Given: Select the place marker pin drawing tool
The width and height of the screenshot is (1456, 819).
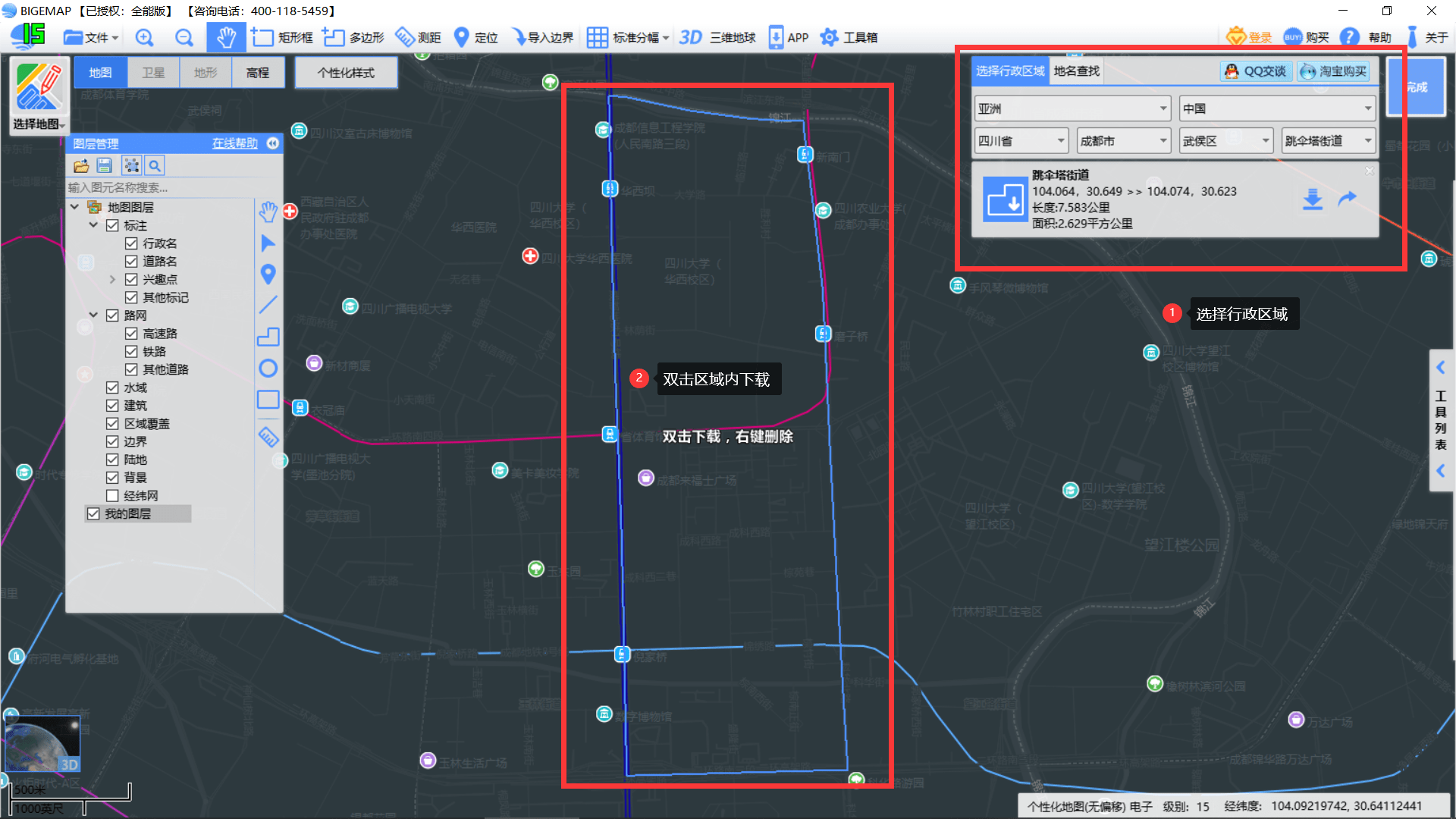Looking at the screenshot, I should coord(268,274).
